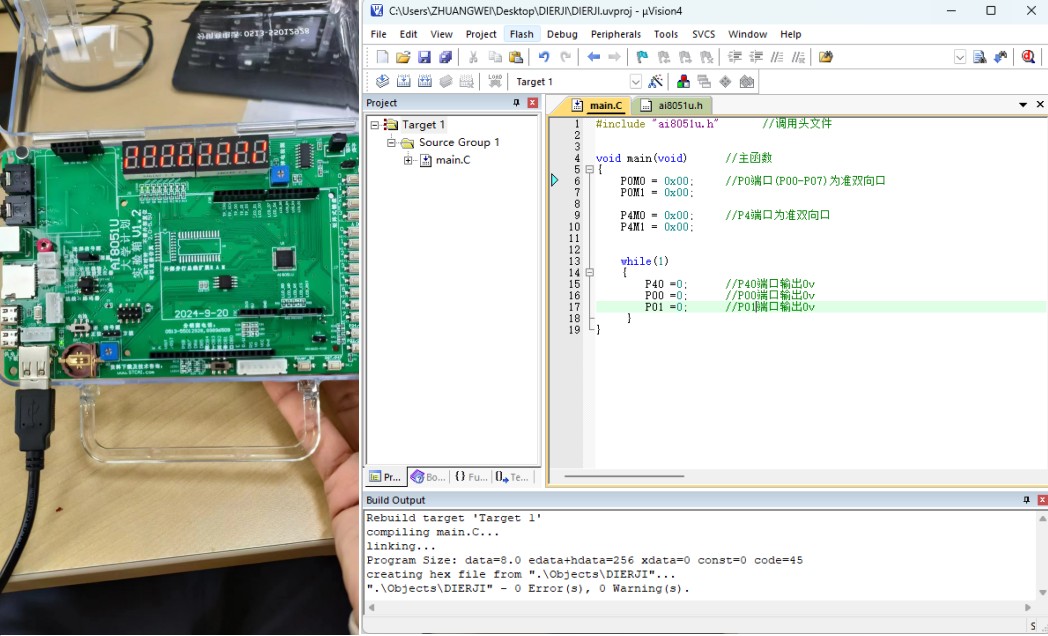Open the Debug menu
Viewport: 1048px width, 636px height.
562,34
